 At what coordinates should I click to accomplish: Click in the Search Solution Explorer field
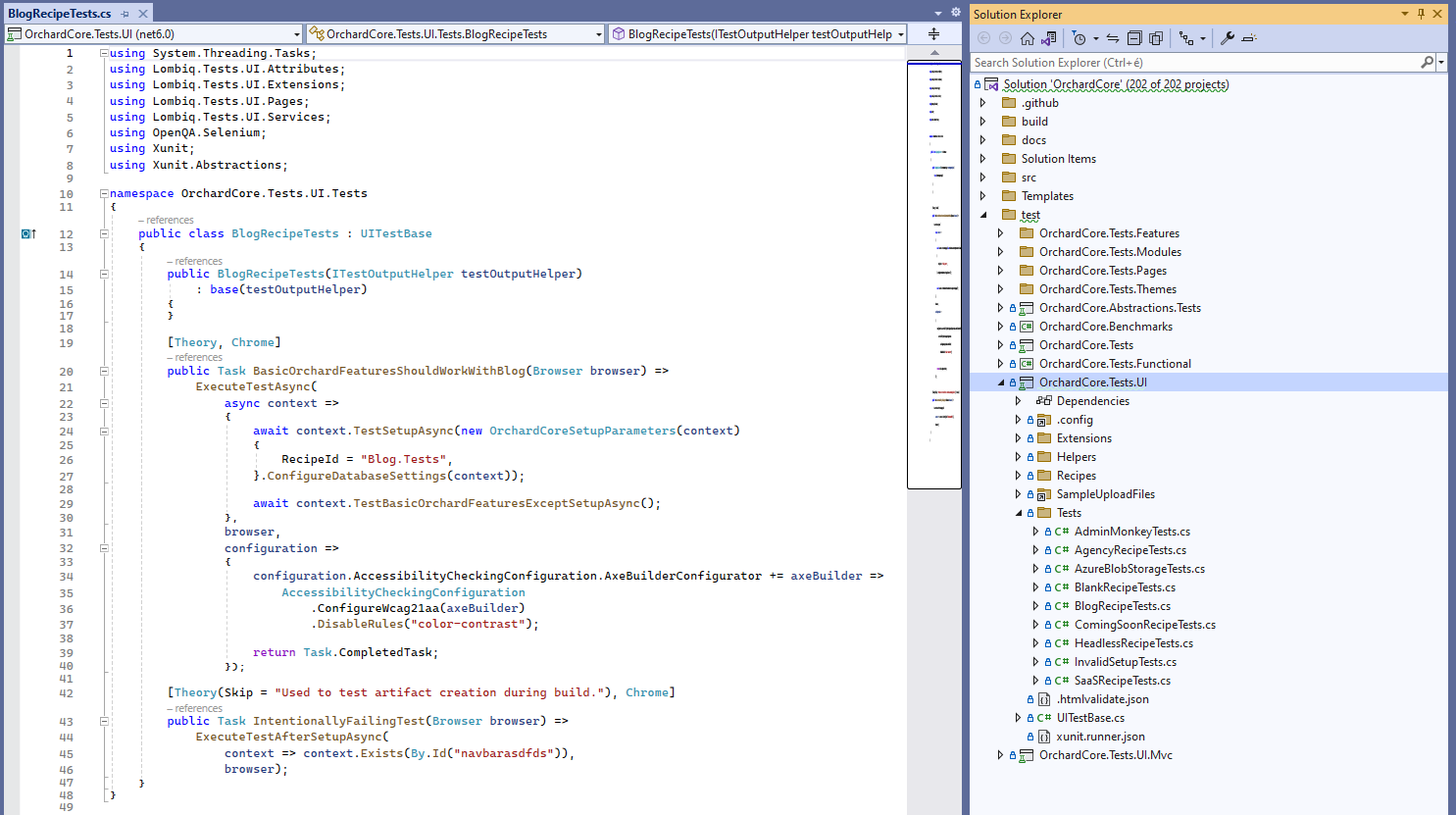(1194, 62)
